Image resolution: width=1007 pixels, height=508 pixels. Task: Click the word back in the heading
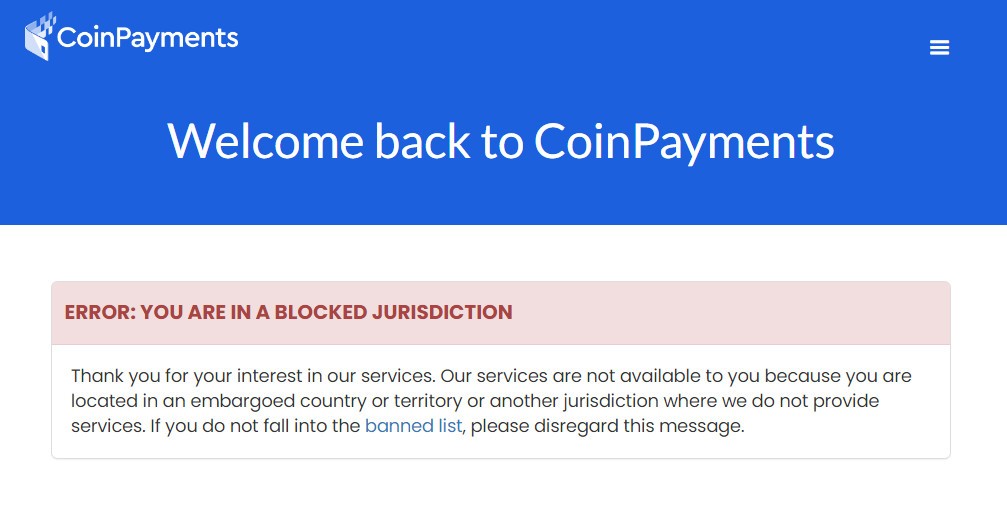click(422, 141)
